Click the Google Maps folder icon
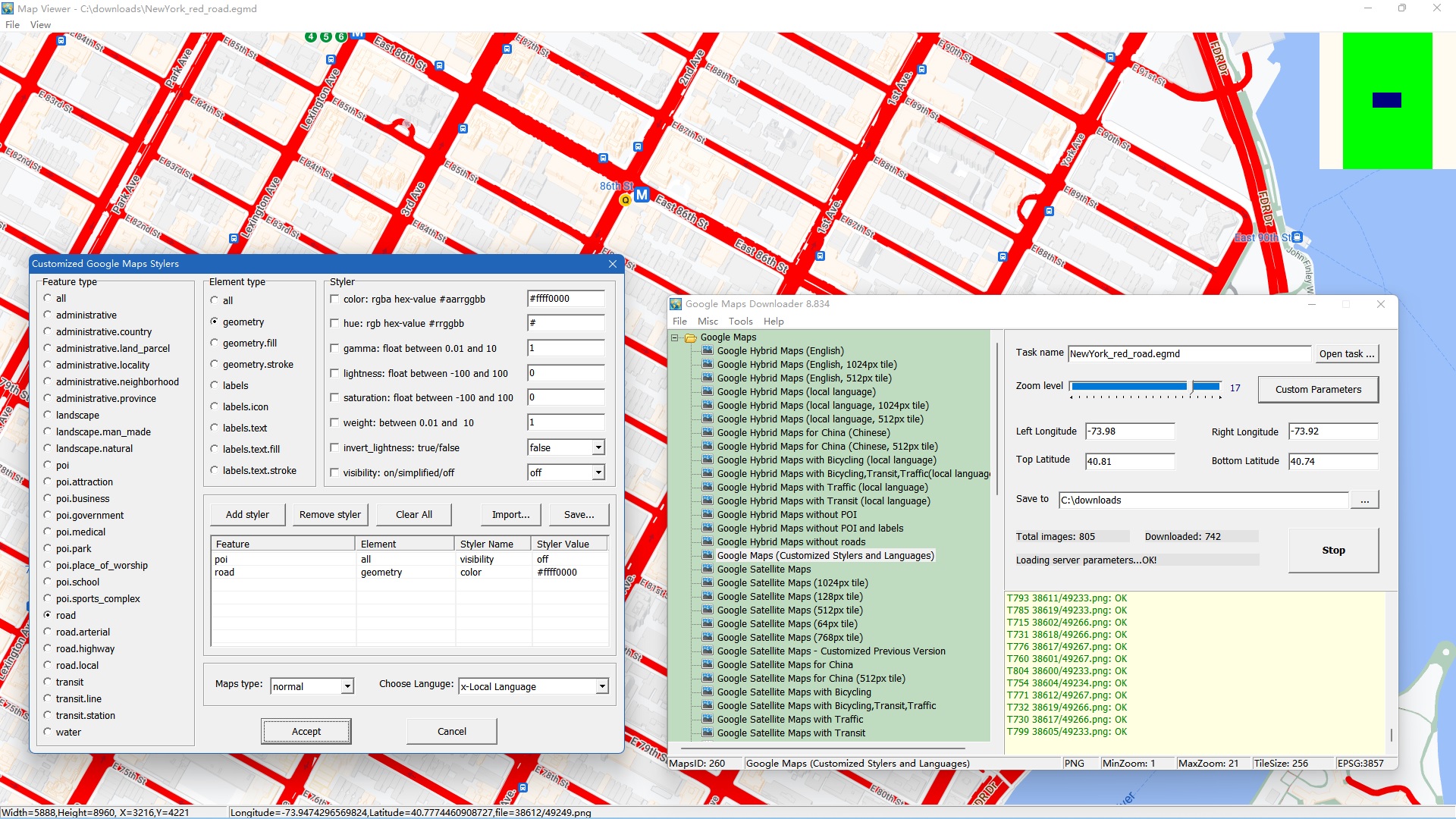The height and width of the screenshot is (819, 1456). tap(690, 337)
